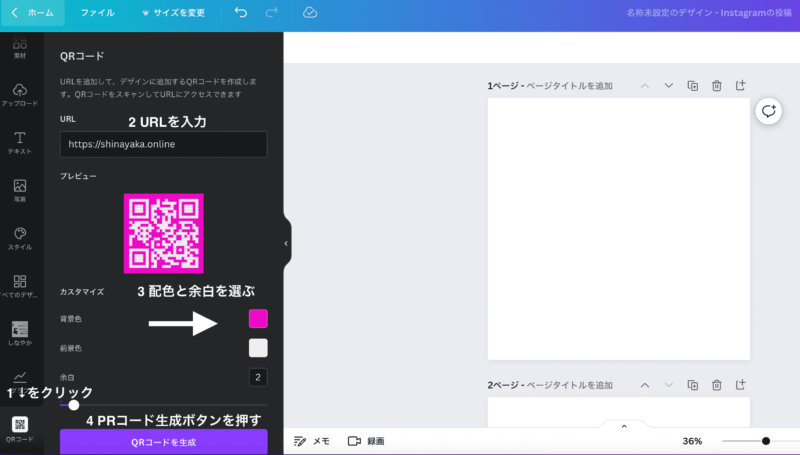Collapse the side panel with arrow handle

coord(286,243)
